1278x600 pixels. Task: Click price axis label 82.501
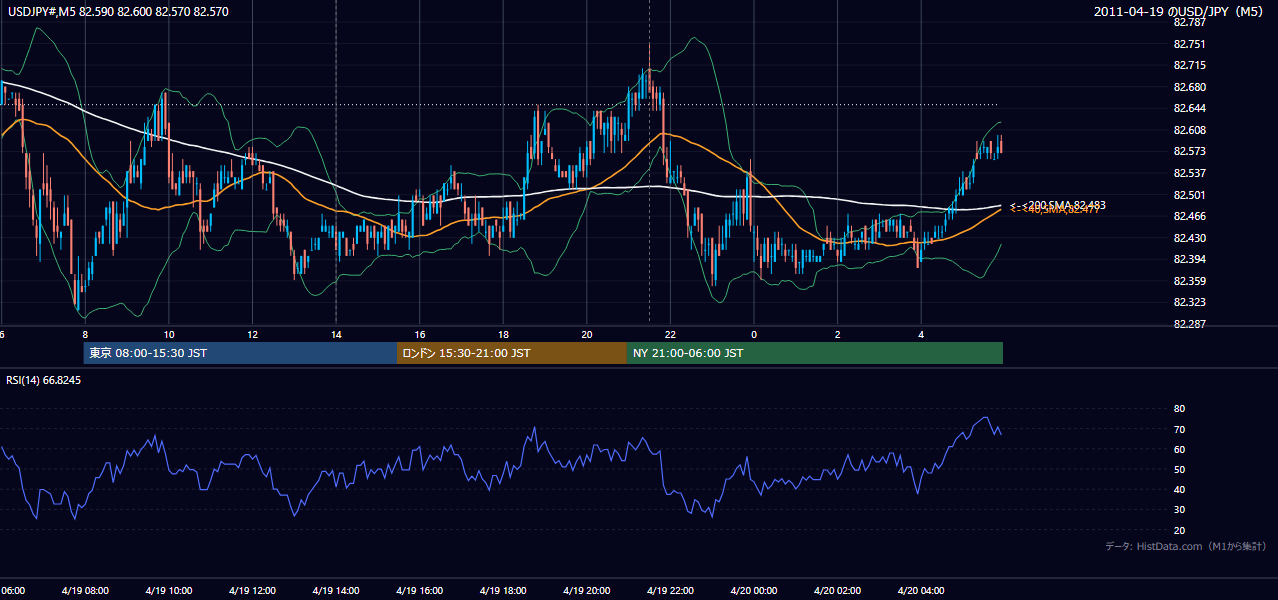[1189, 195]
